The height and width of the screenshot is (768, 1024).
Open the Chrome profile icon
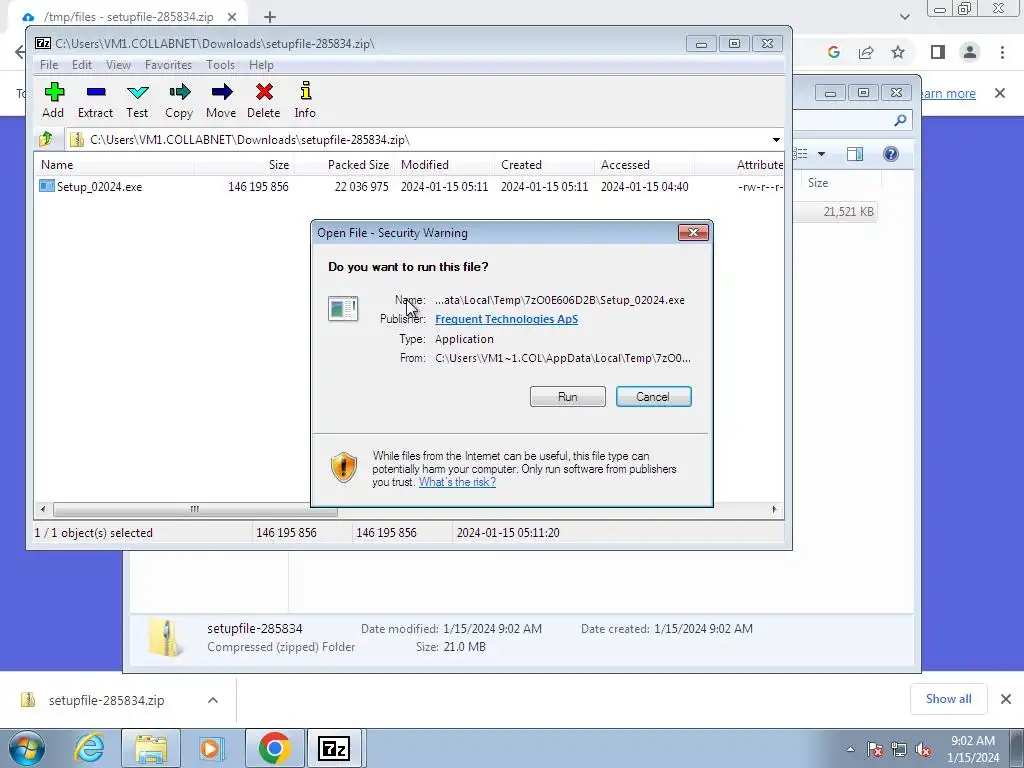pos(970,52)
